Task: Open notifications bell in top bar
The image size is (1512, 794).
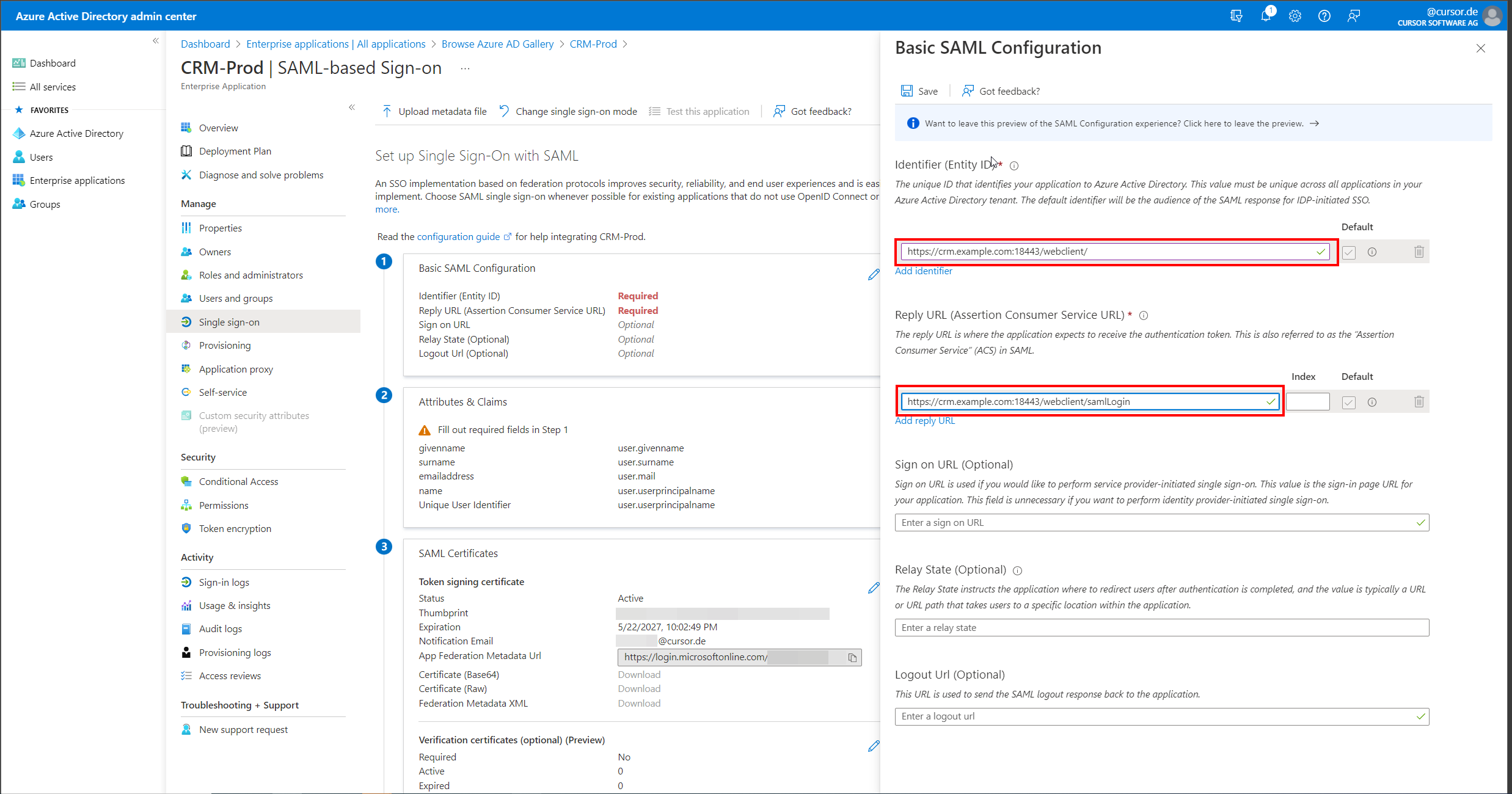Action: 1265,16
